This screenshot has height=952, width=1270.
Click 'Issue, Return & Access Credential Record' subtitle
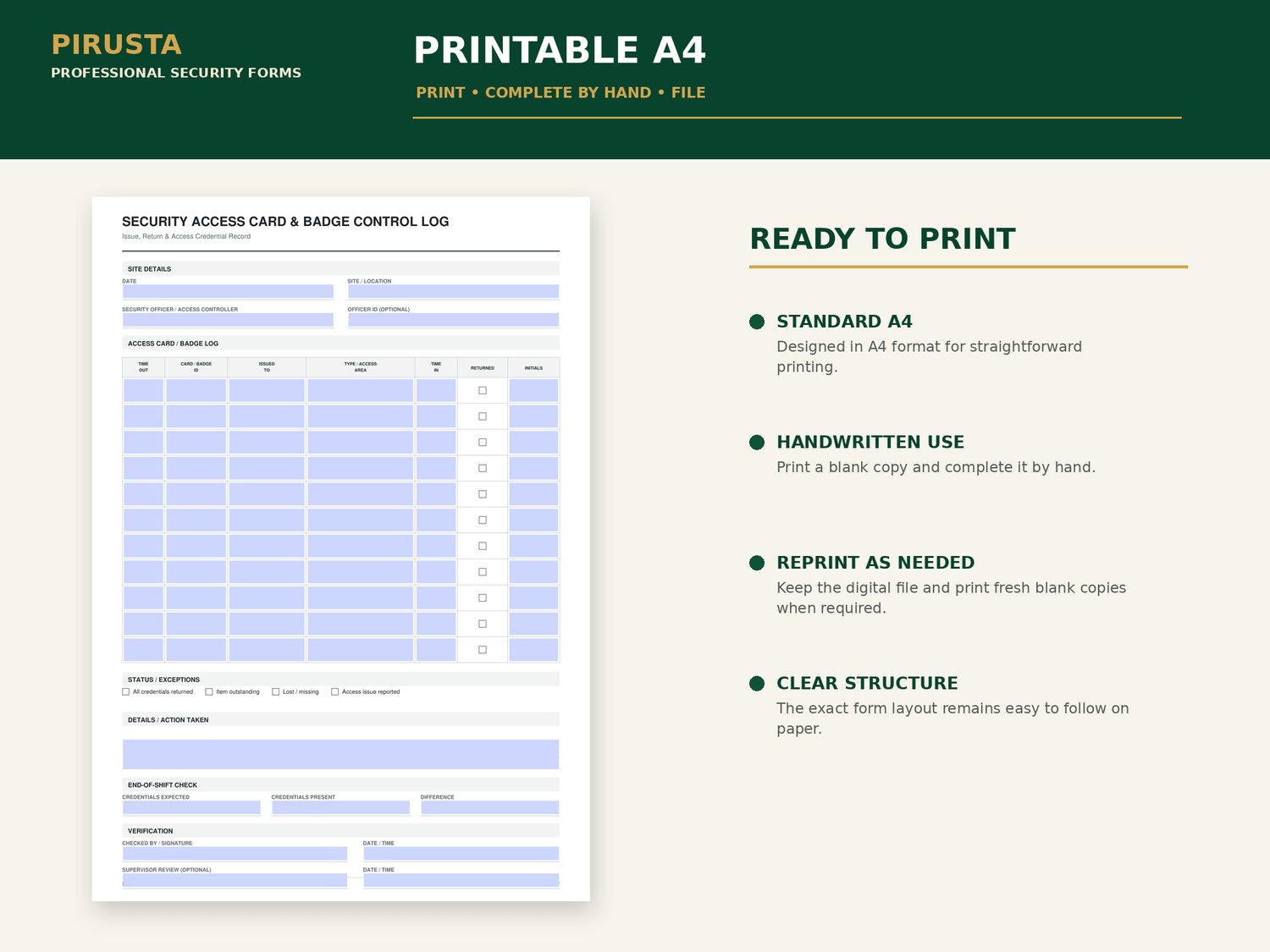click(186, 236)
